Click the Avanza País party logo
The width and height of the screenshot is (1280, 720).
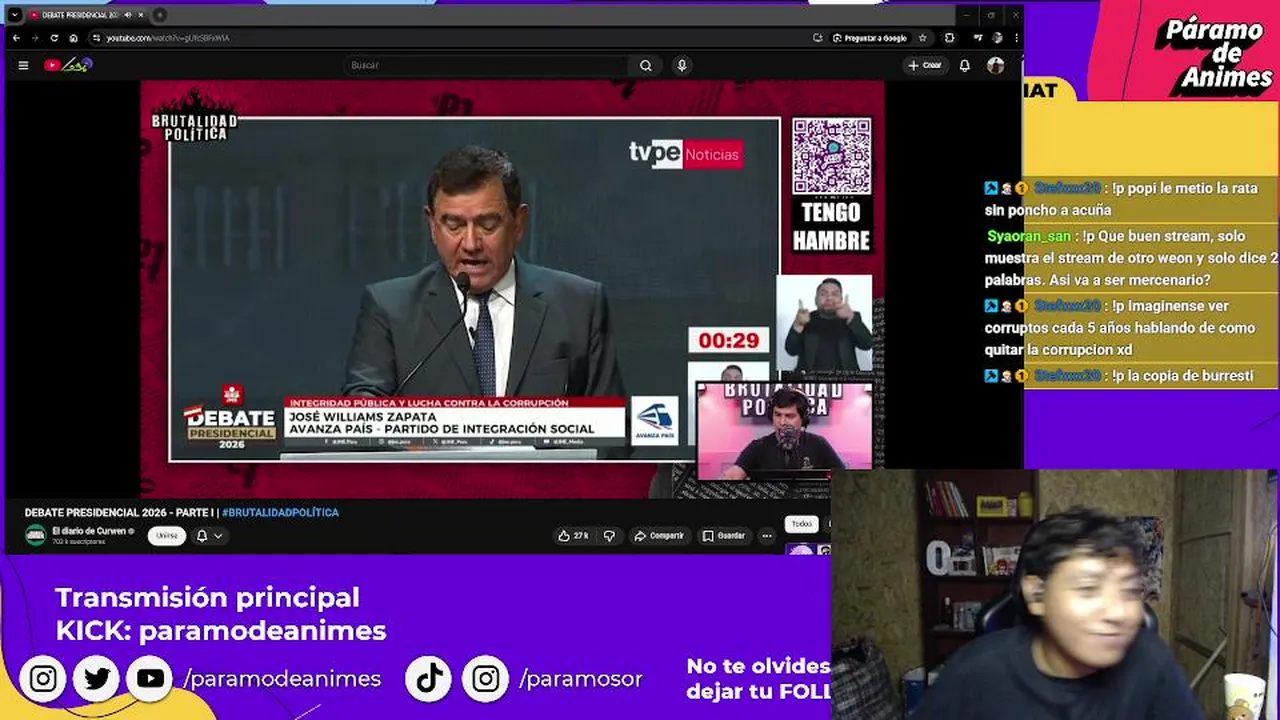655,420
